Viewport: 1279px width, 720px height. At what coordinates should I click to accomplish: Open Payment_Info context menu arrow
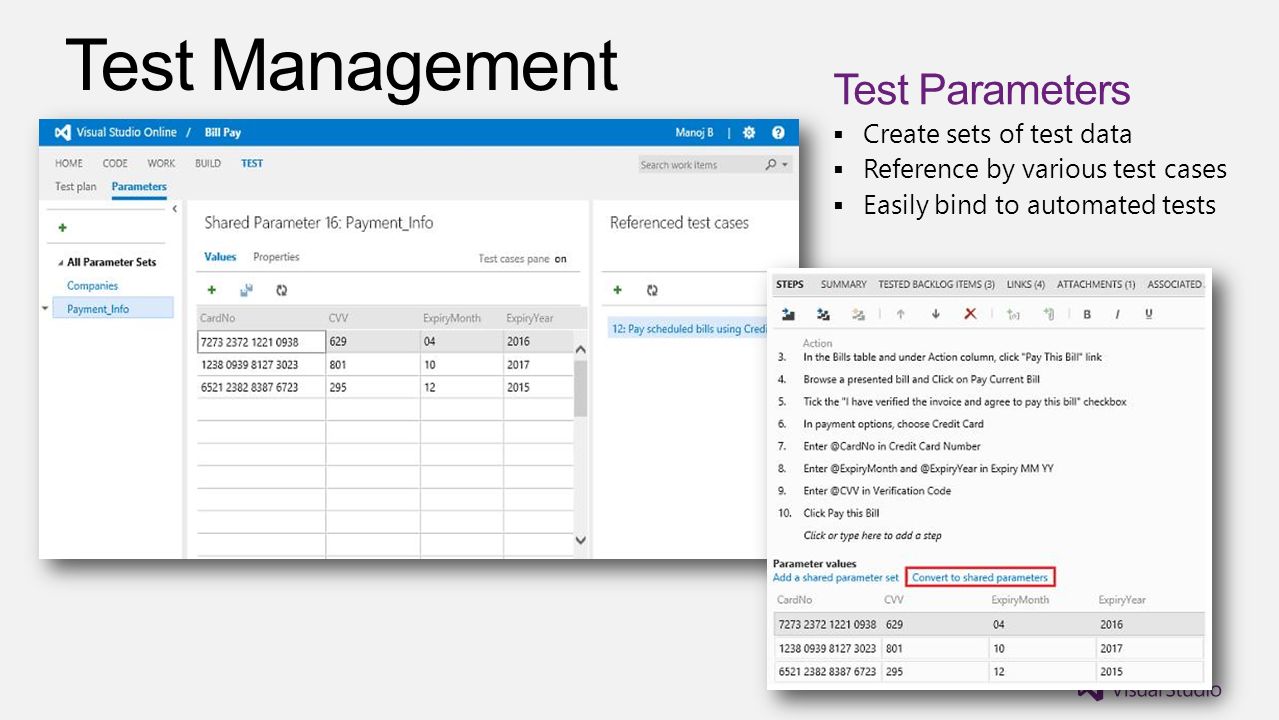click(x=45, y=309)
